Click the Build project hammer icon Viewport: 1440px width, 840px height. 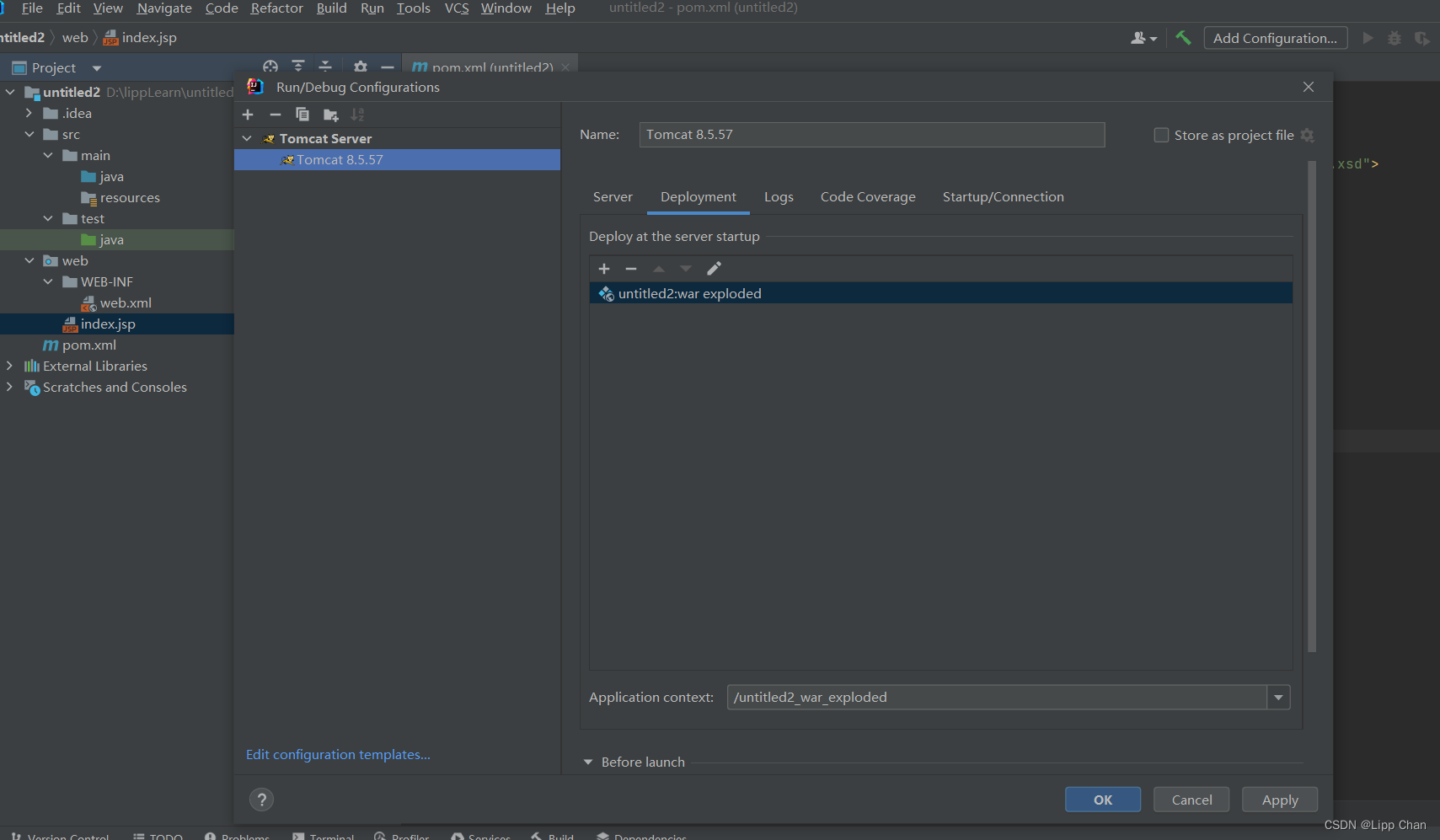click(1183, 38)
